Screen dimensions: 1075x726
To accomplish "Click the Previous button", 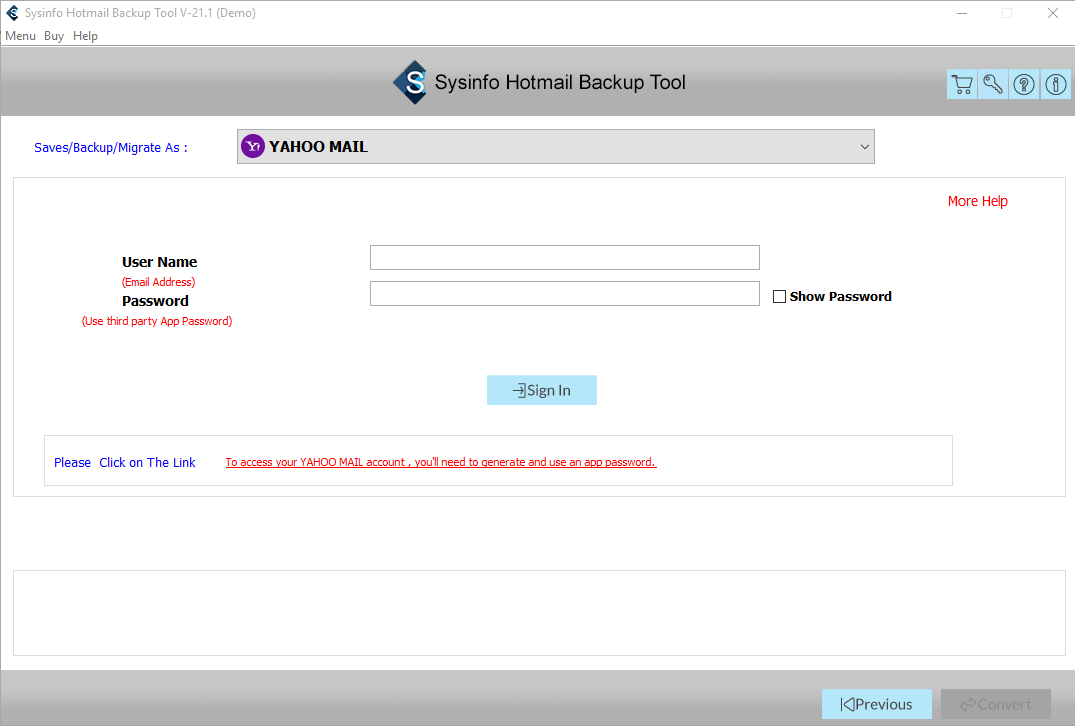I will click(877, 704).
